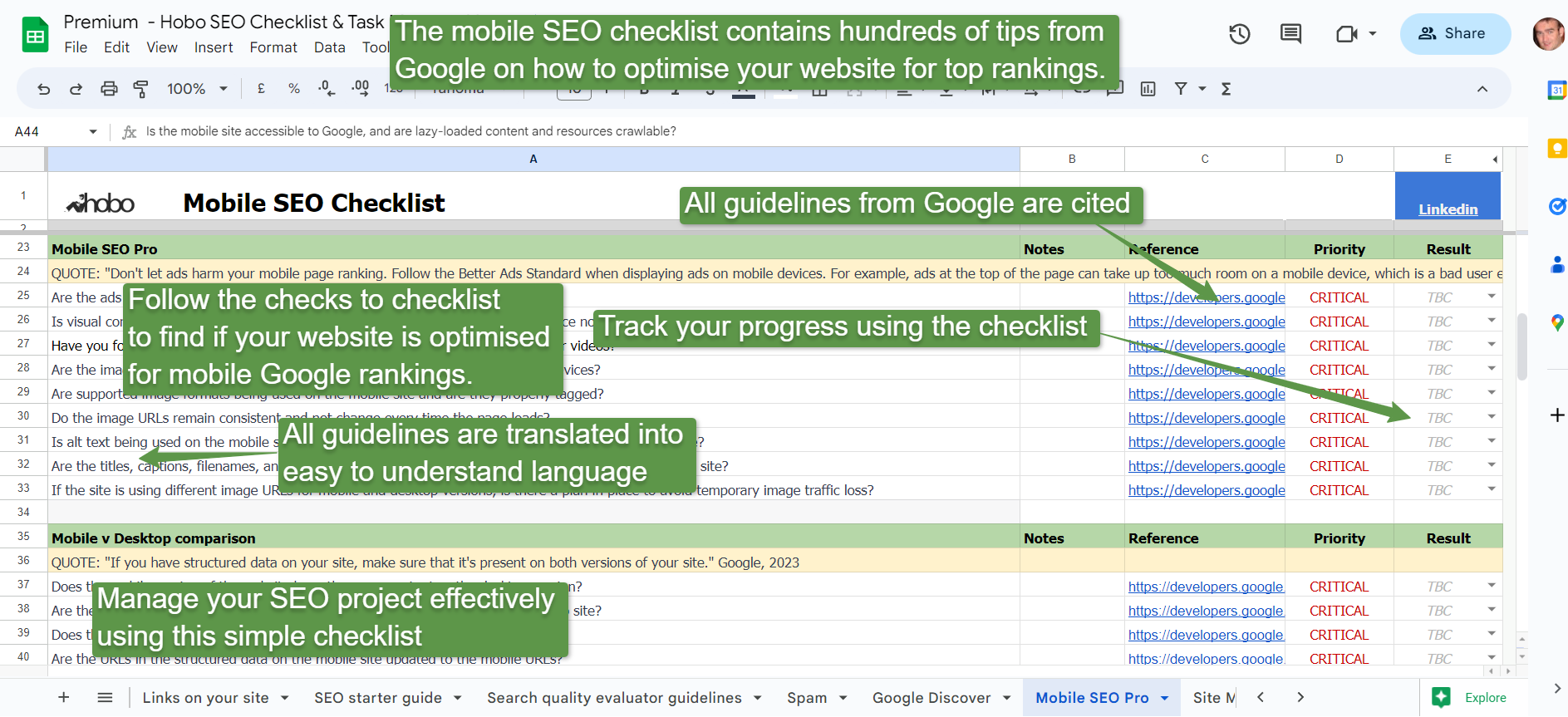Open the File menu
Image resolution: width=1568 pixels, height=717 pixels.
point(76,47)
